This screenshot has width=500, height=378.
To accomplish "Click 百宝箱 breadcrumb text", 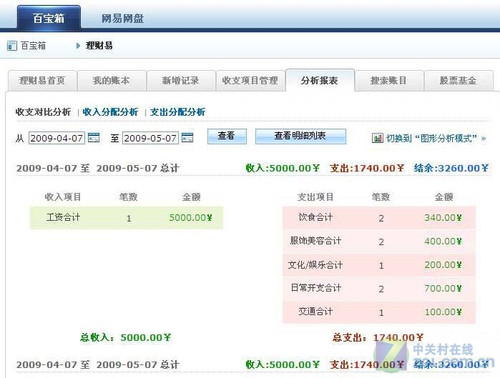I will pyautogui.click(x=33, y=45).
